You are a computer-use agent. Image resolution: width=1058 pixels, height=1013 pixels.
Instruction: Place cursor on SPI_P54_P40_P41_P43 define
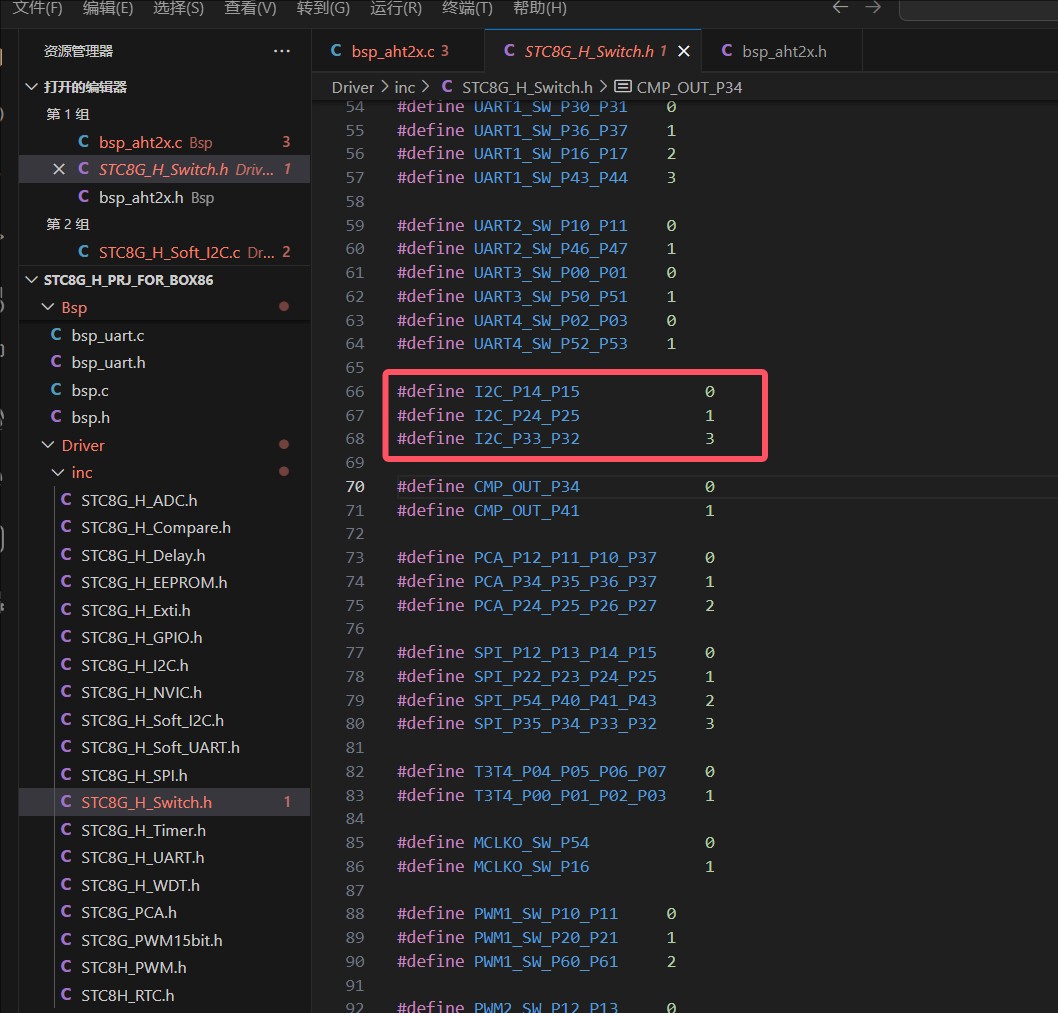tap(565, 701)
